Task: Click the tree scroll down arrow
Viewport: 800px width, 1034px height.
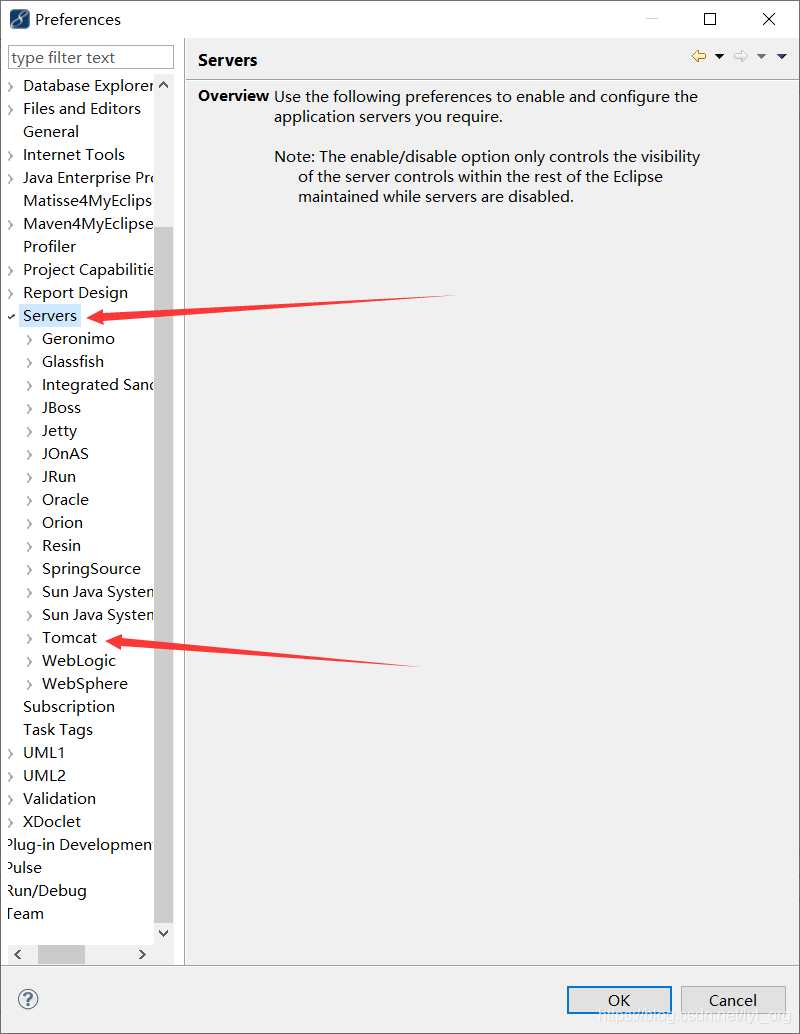Action: coord(164,933)
